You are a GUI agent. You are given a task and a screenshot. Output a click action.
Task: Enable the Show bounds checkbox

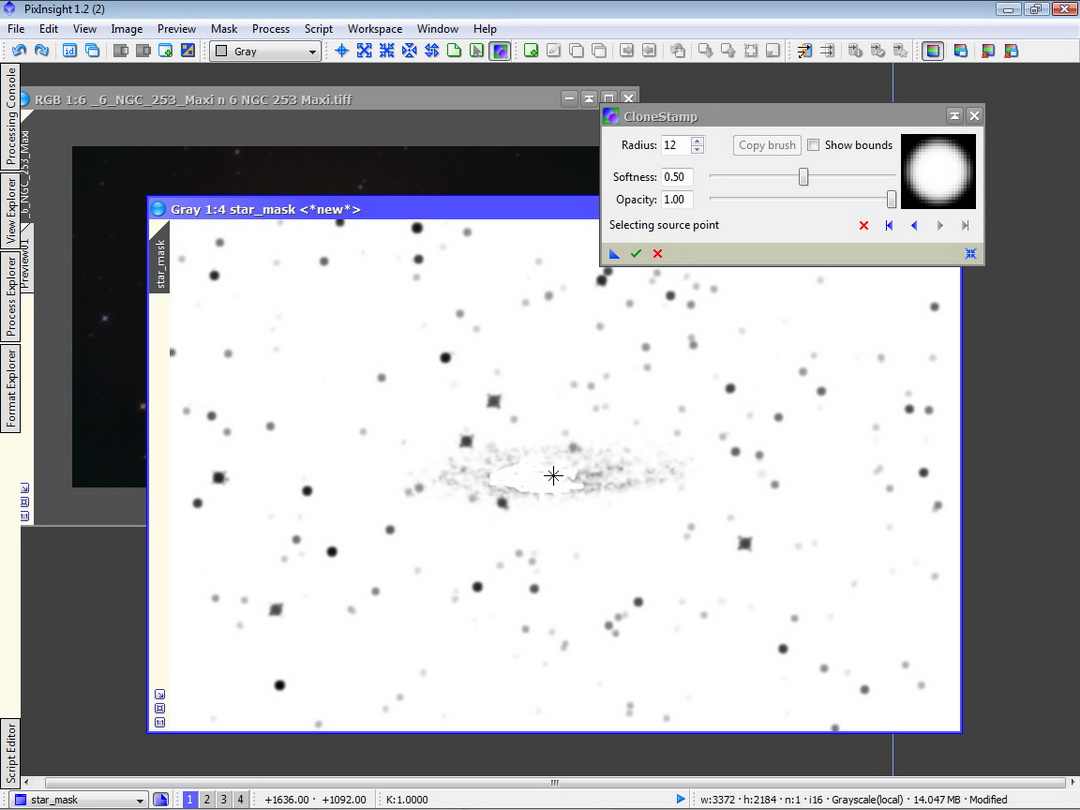tap(813, 145)
